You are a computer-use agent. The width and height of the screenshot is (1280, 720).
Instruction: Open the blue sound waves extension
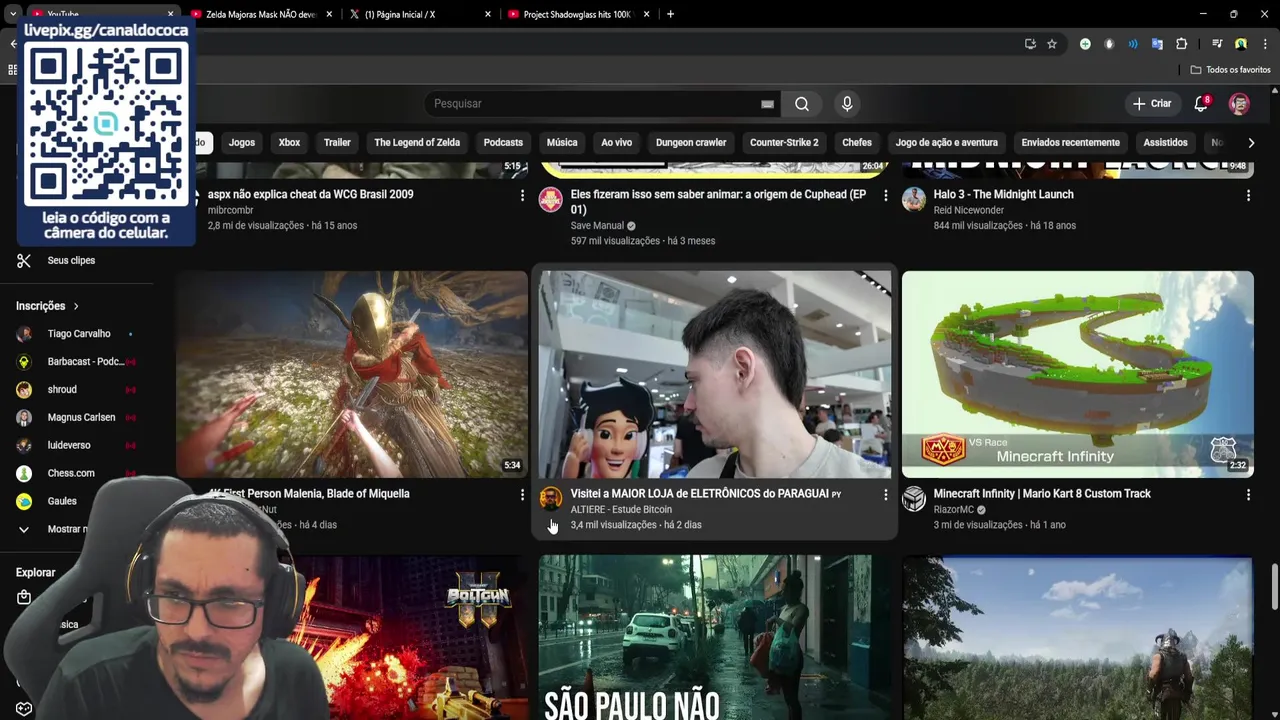point(1133,44)
